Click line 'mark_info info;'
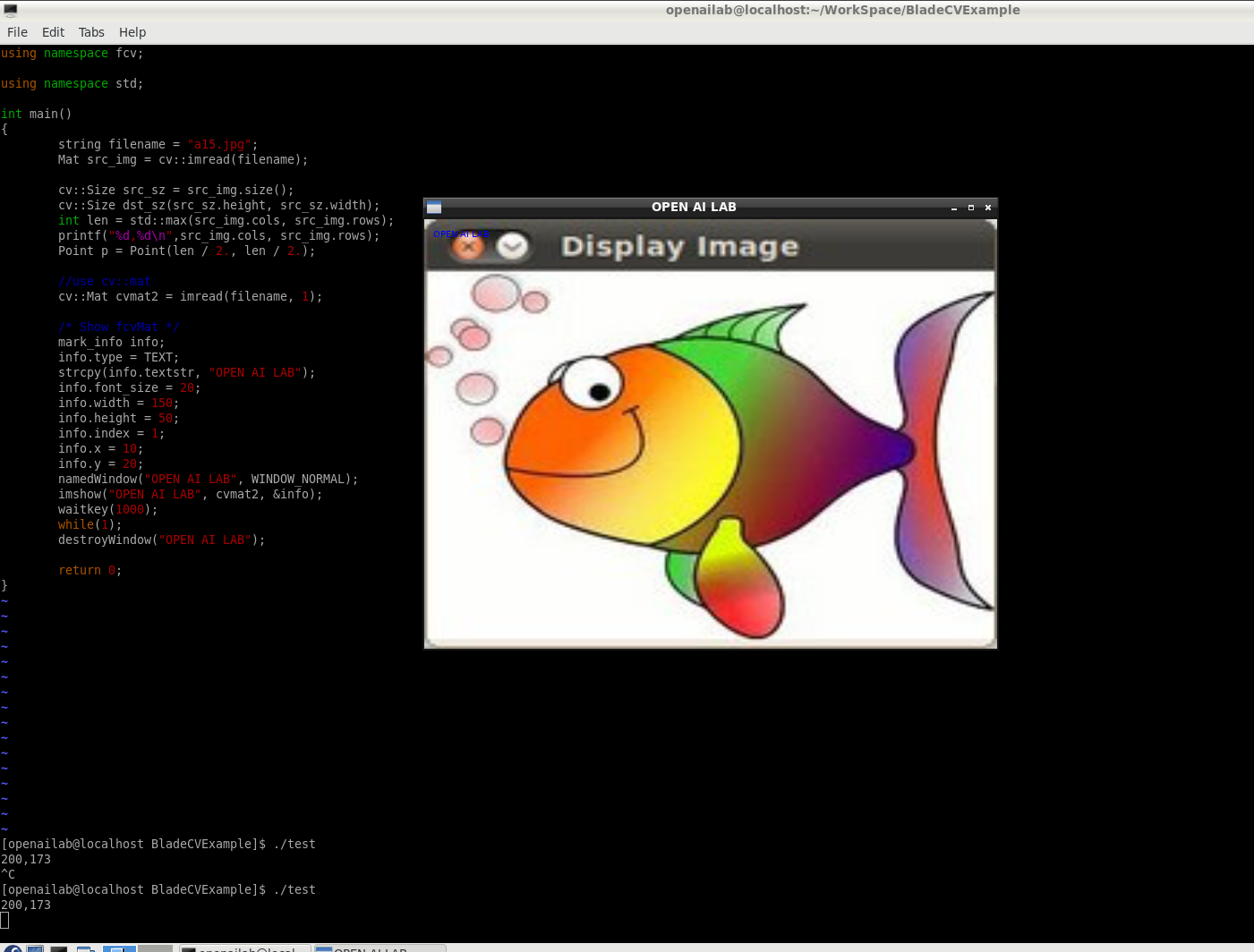This screenshot has width=1254, height=952. tap(111, 342)
